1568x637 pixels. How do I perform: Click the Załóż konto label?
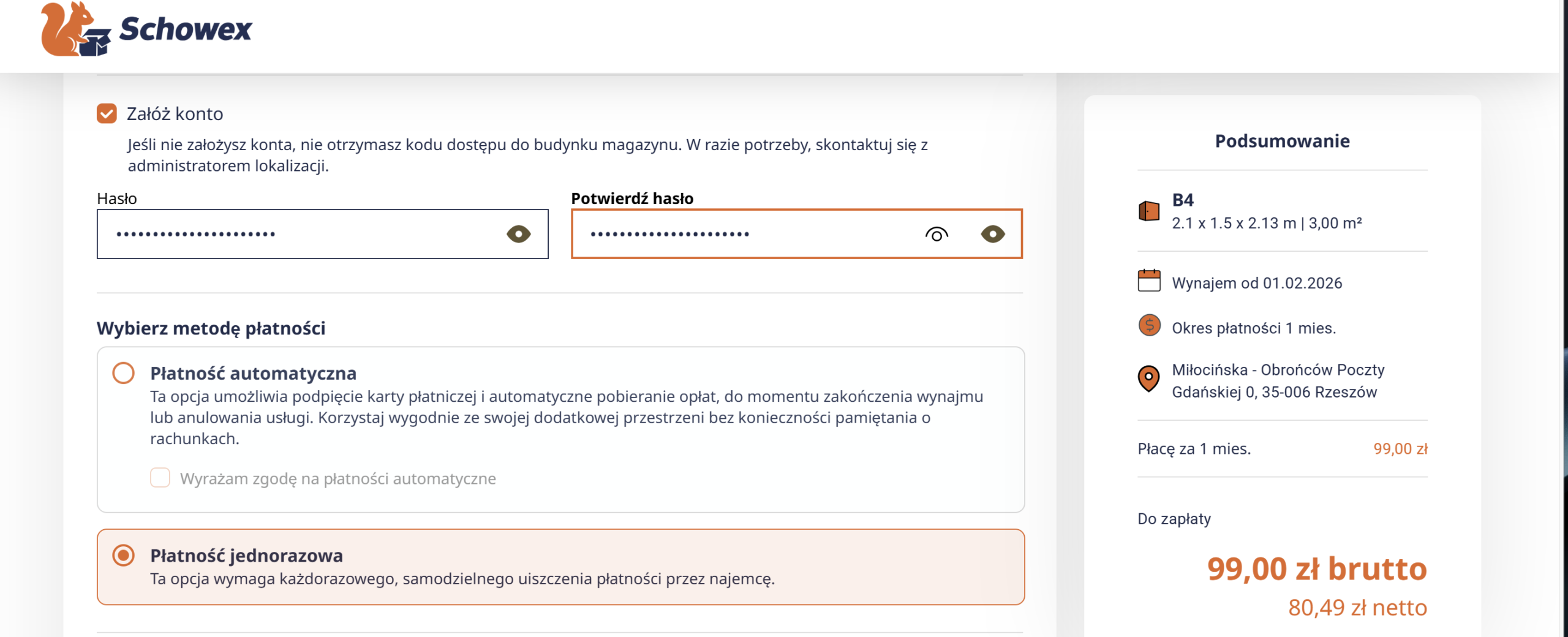[175, 114]
